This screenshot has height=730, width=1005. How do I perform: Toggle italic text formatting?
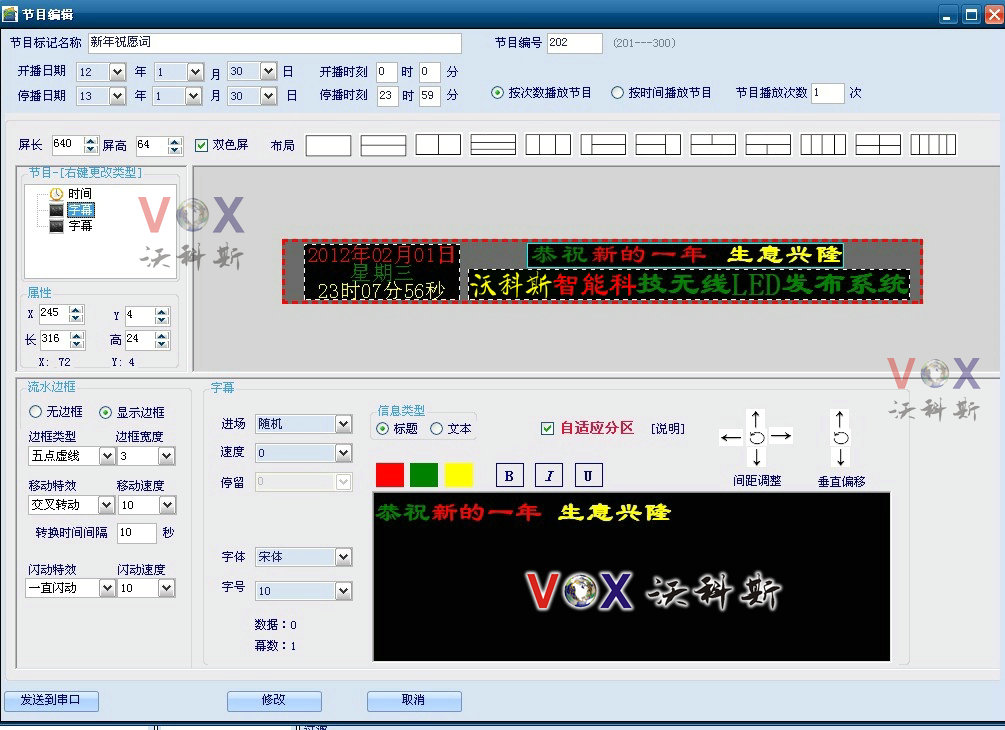(549, 475)
